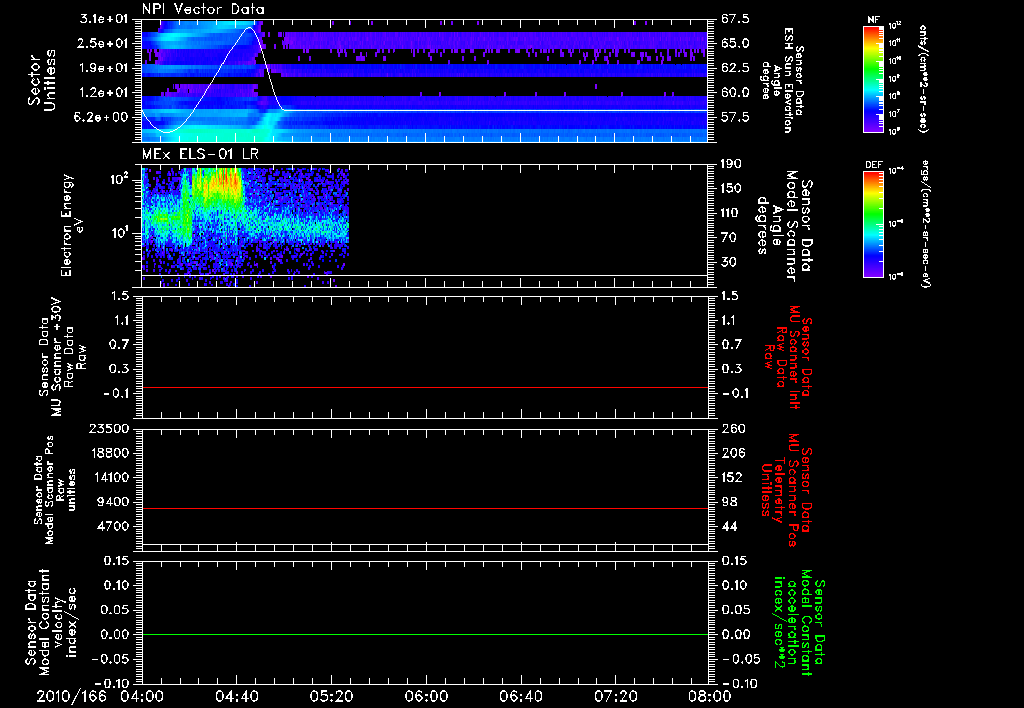Click the 'ergs/(cm**2-sr-sec-eV)' units label

[926, 224]
